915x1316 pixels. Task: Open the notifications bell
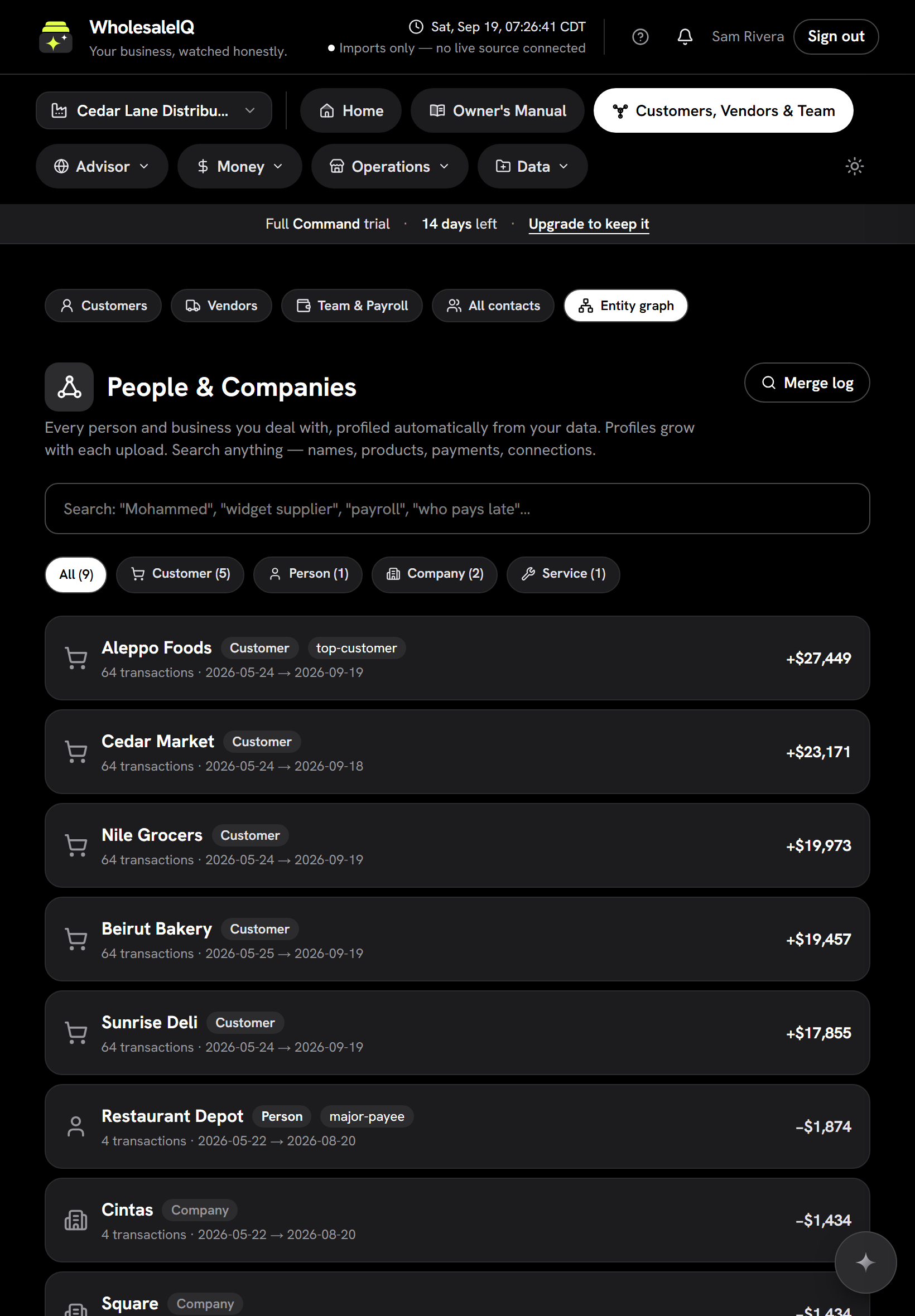point(685,37)
